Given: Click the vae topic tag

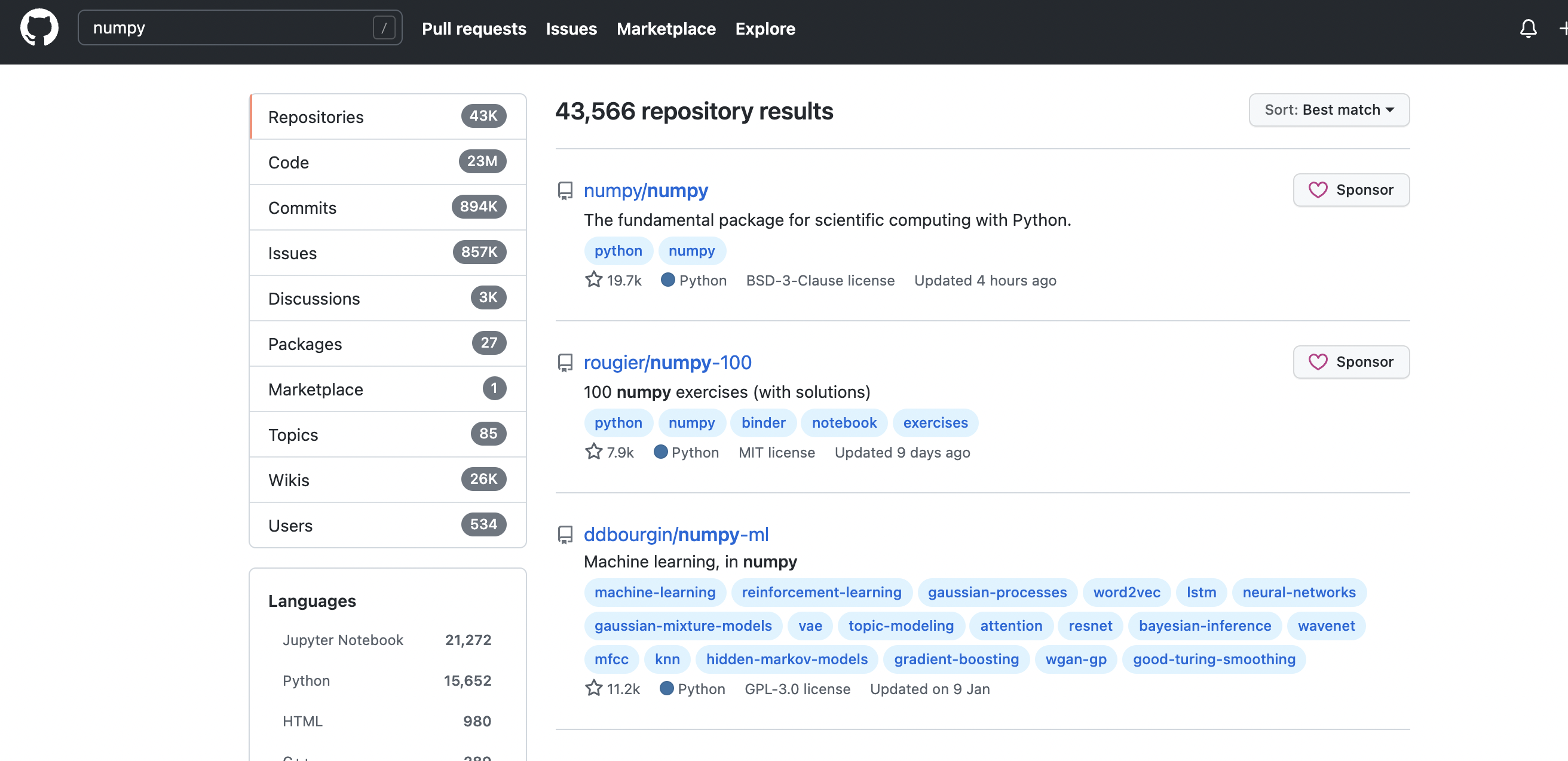Looking at the screenshot, I should [x=810, y=626].
